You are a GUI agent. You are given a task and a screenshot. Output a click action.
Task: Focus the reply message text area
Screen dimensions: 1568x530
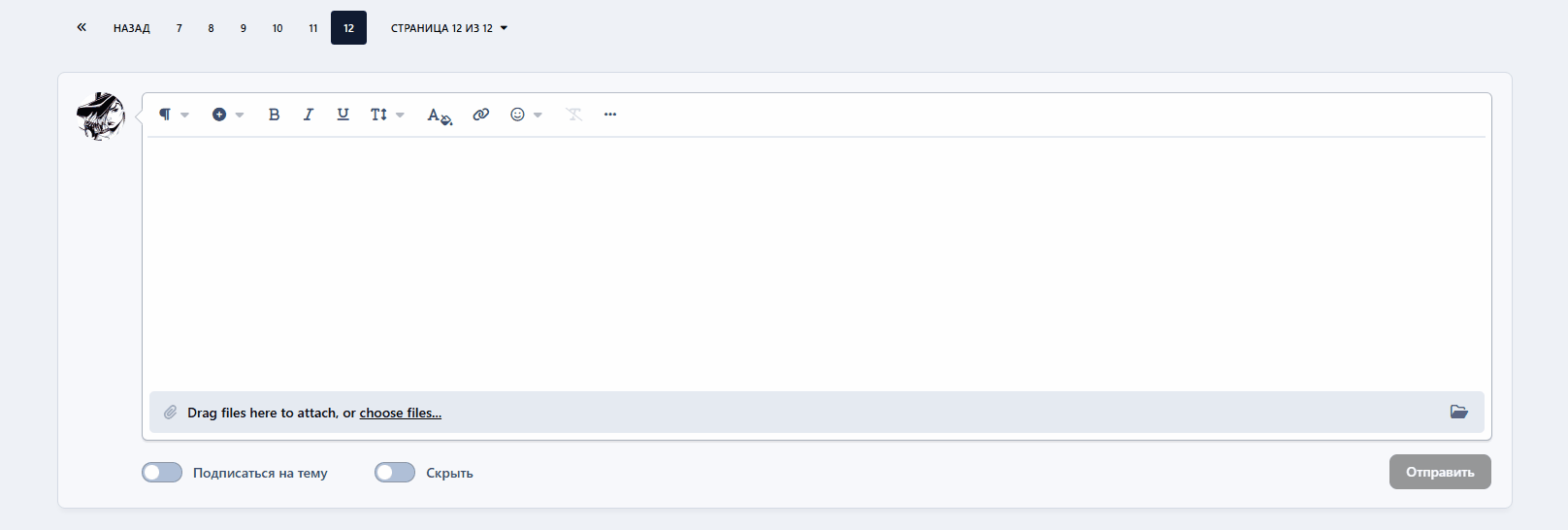pos(816,262)
